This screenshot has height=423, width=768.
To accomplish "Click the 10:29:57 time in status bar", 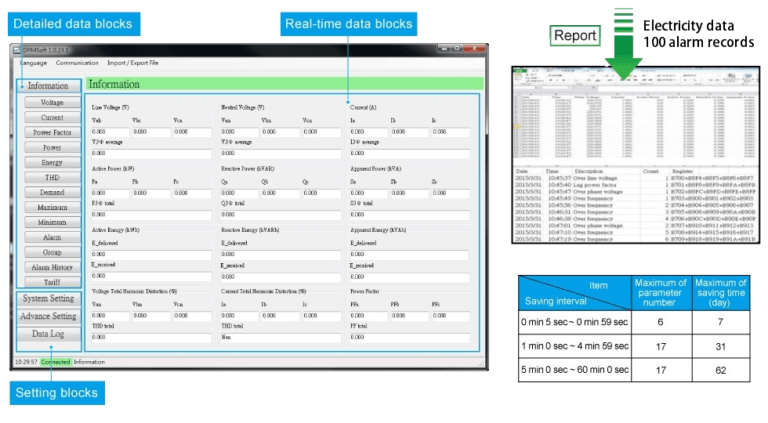I will point(26,362).
